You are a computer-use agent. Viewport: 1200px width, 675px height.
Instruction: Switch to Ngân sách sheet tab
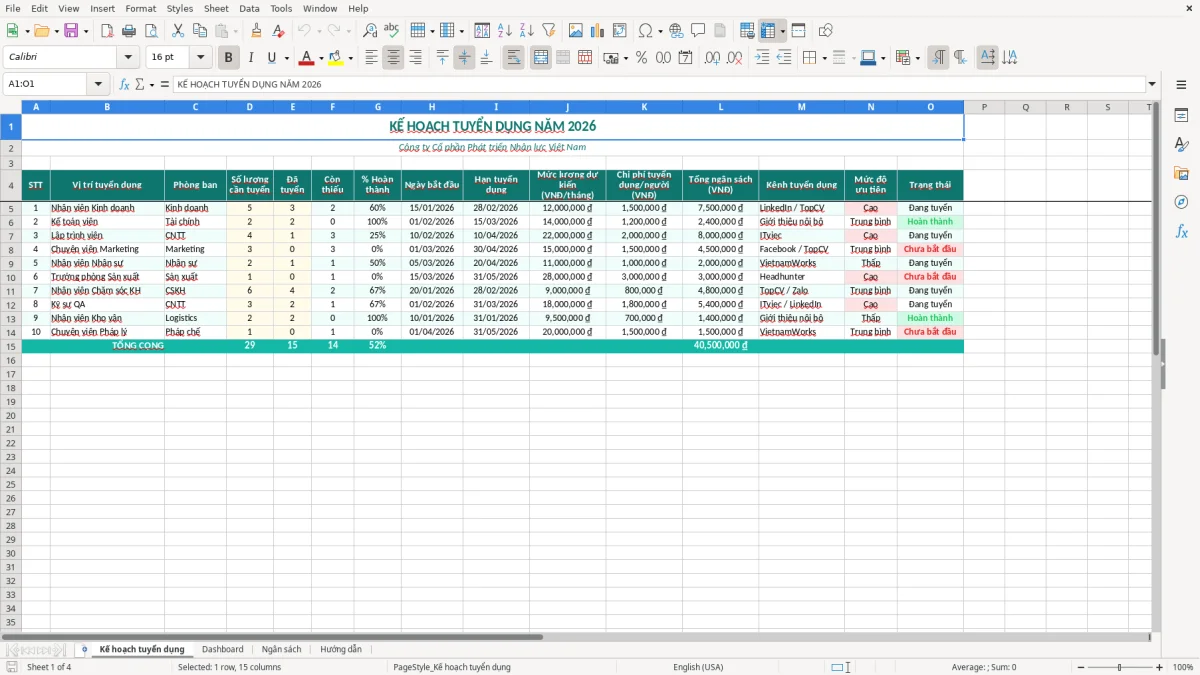pyautogui.click(x=281, y=650)
